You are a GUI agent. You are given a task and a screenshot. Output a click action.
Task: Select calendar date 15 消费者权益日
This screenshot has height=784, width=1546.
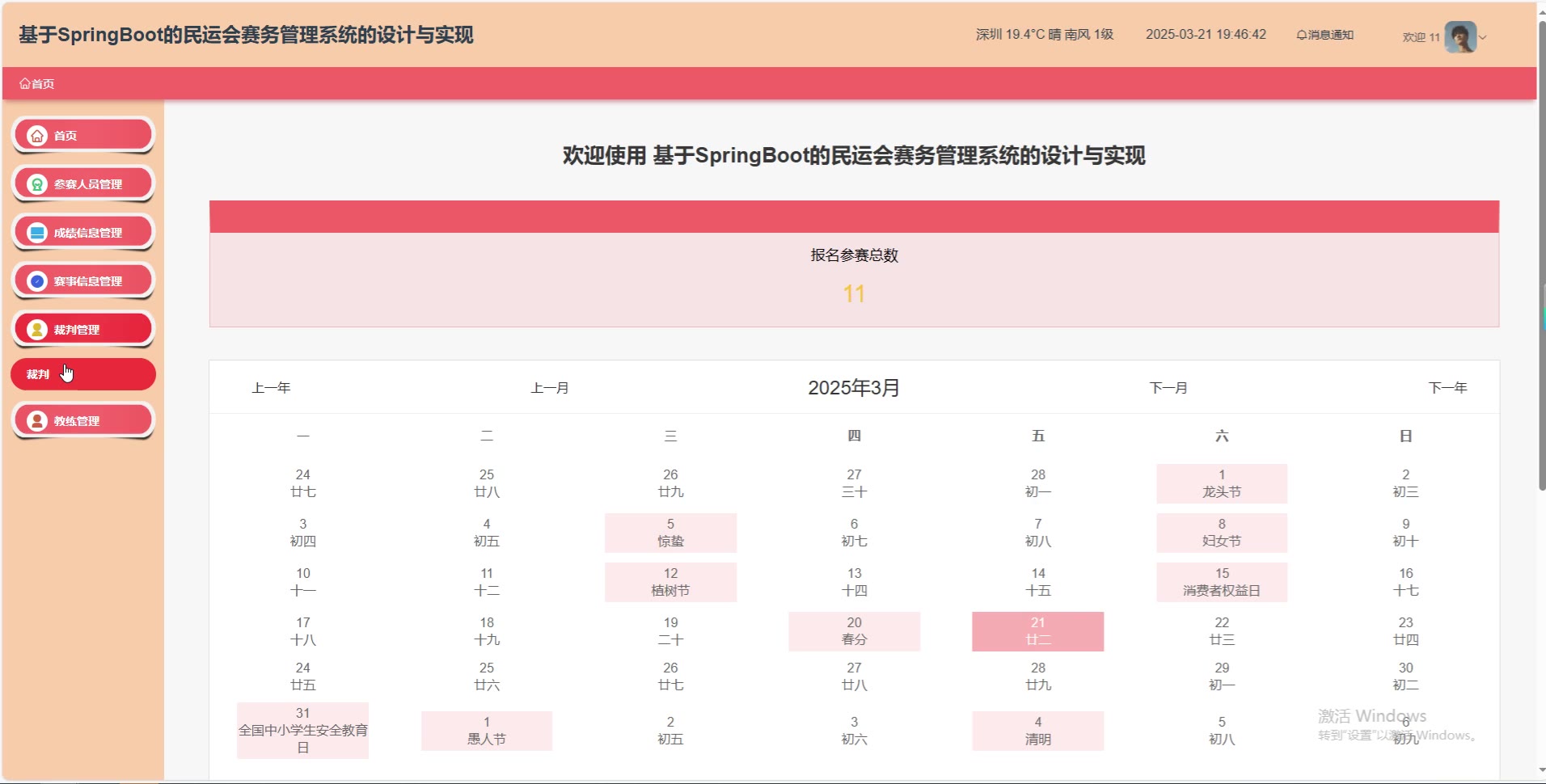1222,582
